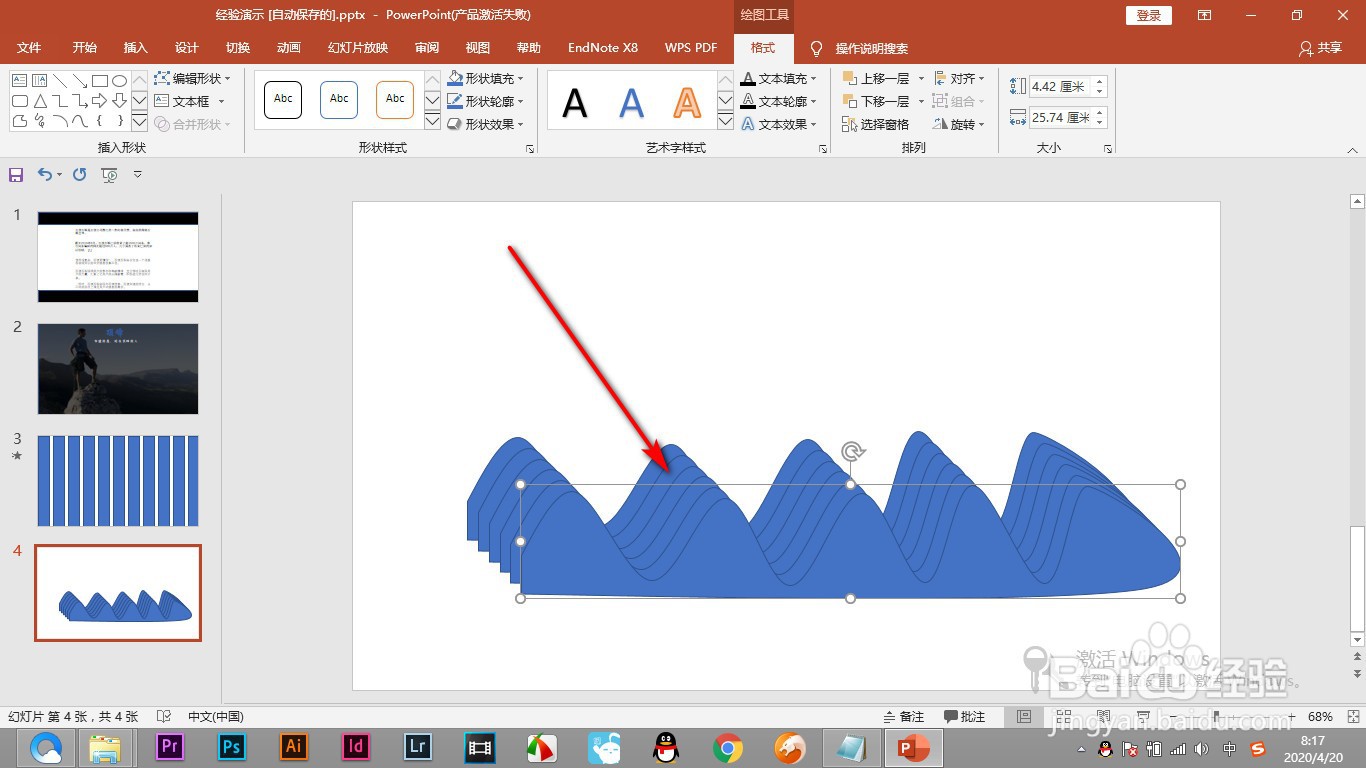Open the Edit Shape (编辑形状) dropdown

pos(193,78)
